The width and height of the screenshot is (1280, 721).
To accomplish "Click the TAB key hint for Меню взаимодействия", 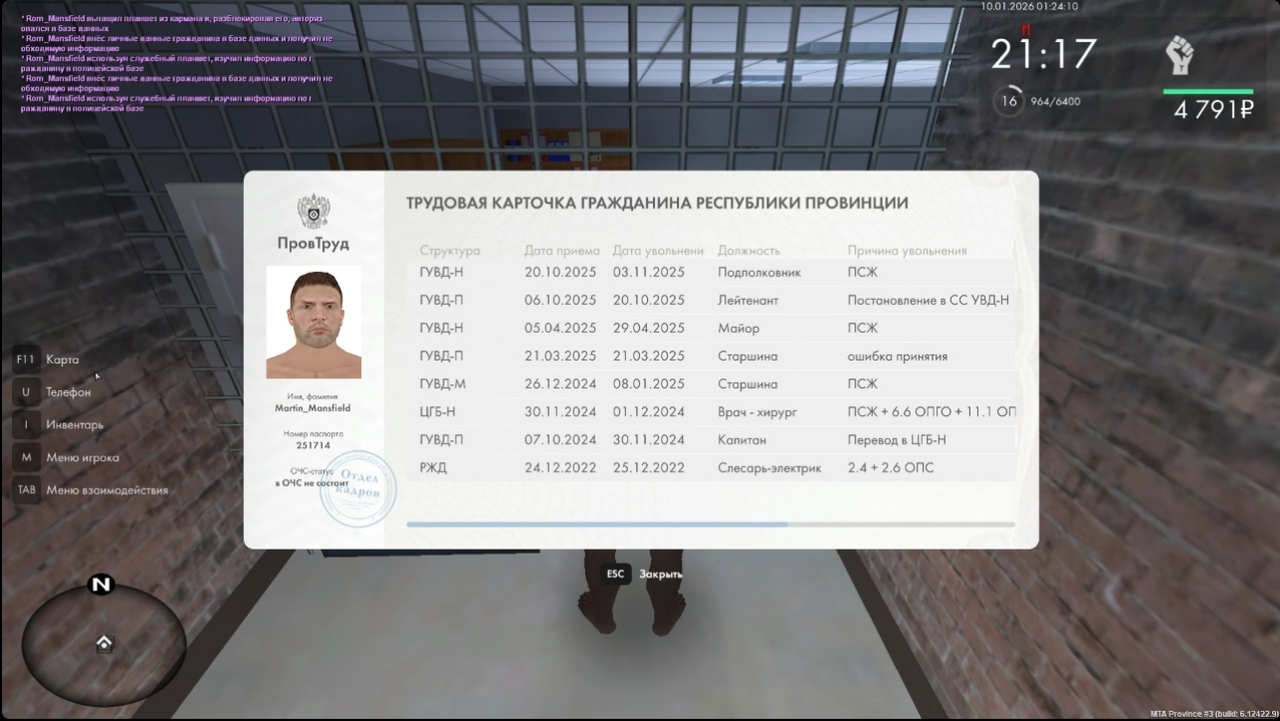I will (26, 490).
